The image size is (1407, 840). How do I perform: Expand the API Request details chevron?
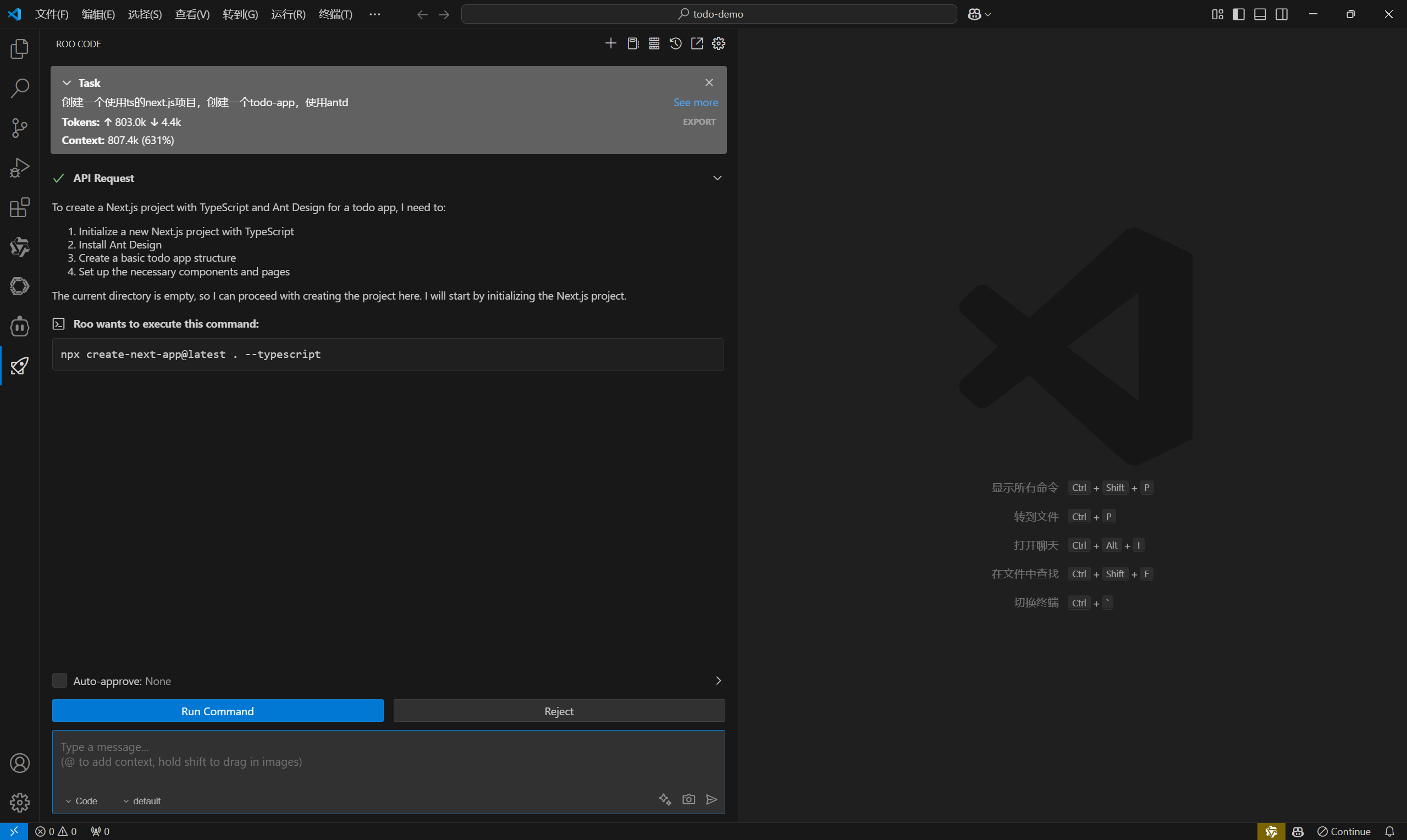pos(717,178)
